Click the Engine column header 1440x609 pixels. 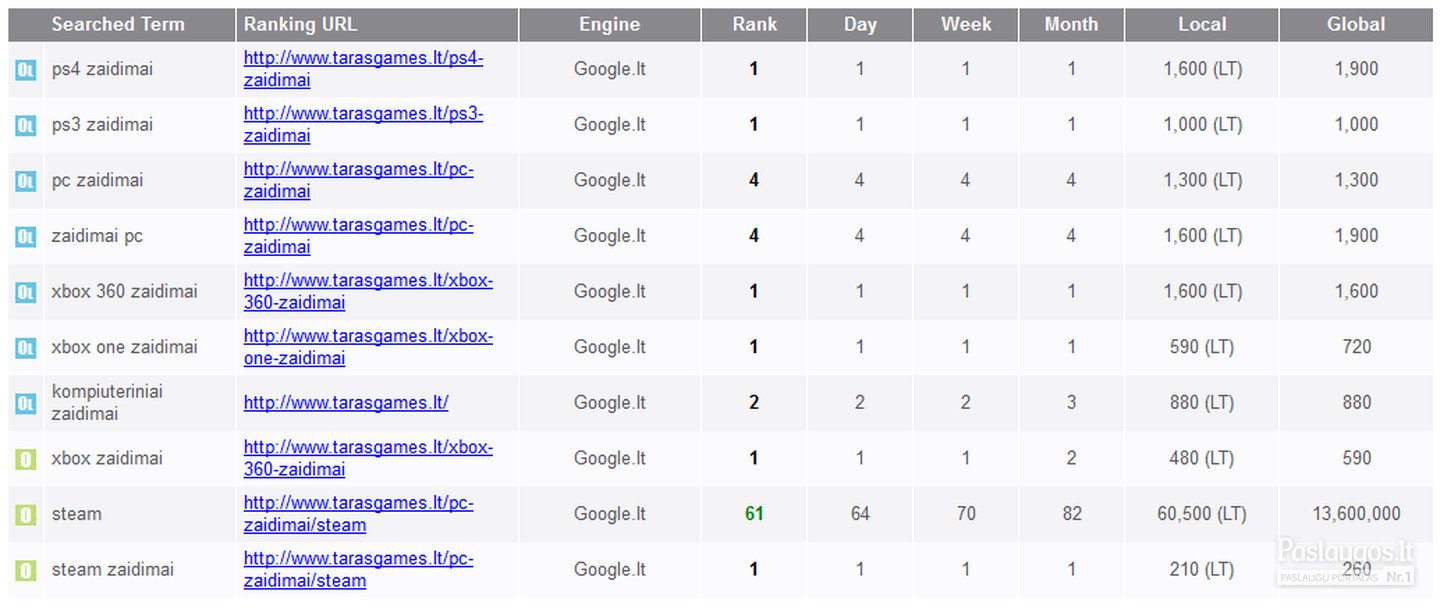[609, 25]
